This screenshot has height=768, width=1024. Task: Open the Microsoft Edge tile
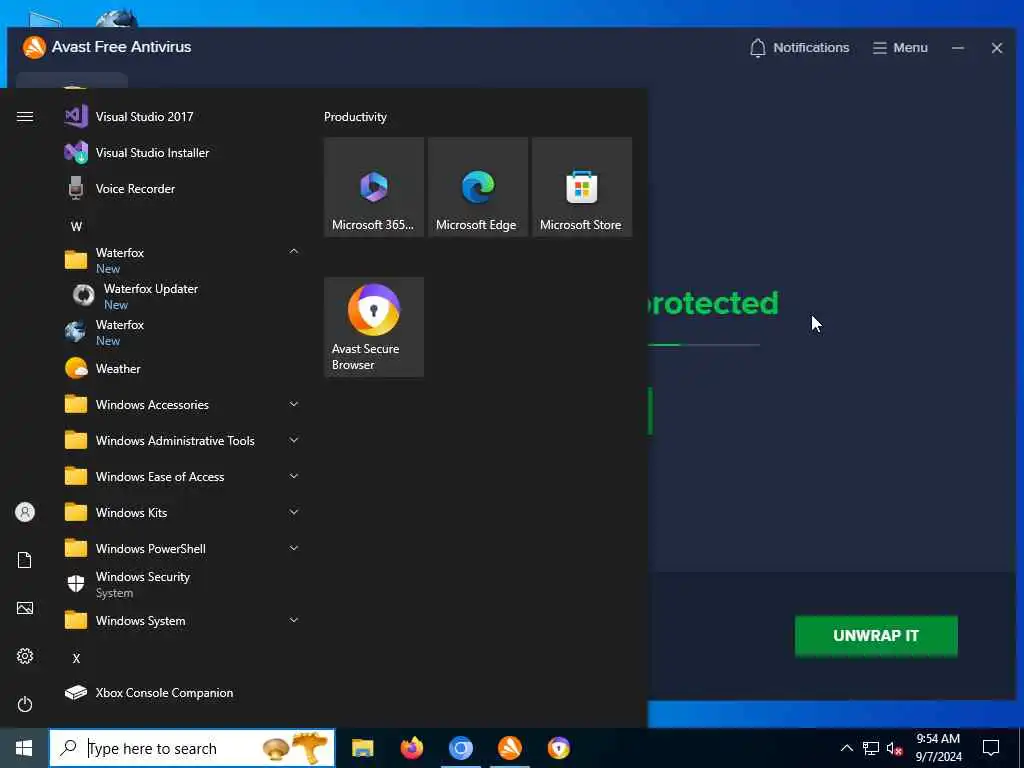point(477,187)
